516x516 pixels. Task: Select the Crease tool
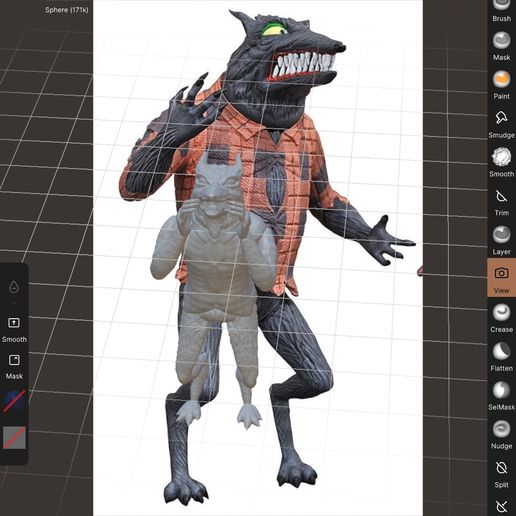(x=501, y=318)
